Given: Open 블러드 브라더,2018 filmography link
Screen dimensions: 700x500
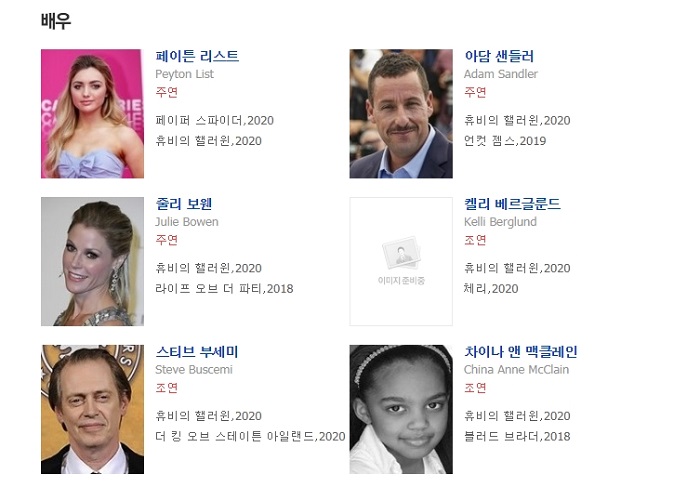Looking at the screenshot, I should (x=517, y=437).
